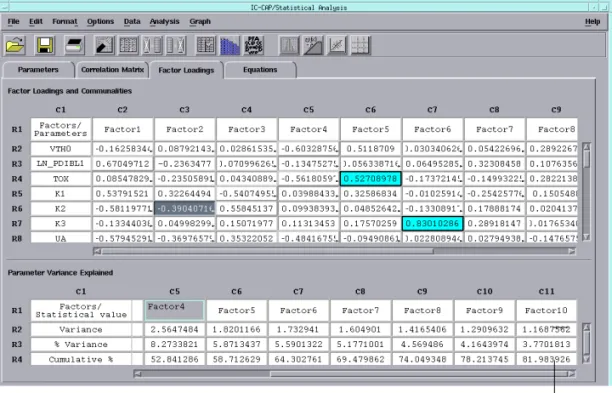Click cell 0.5118709 in VTH0 row
612x393 pixels.
click(x=370, y=149)
